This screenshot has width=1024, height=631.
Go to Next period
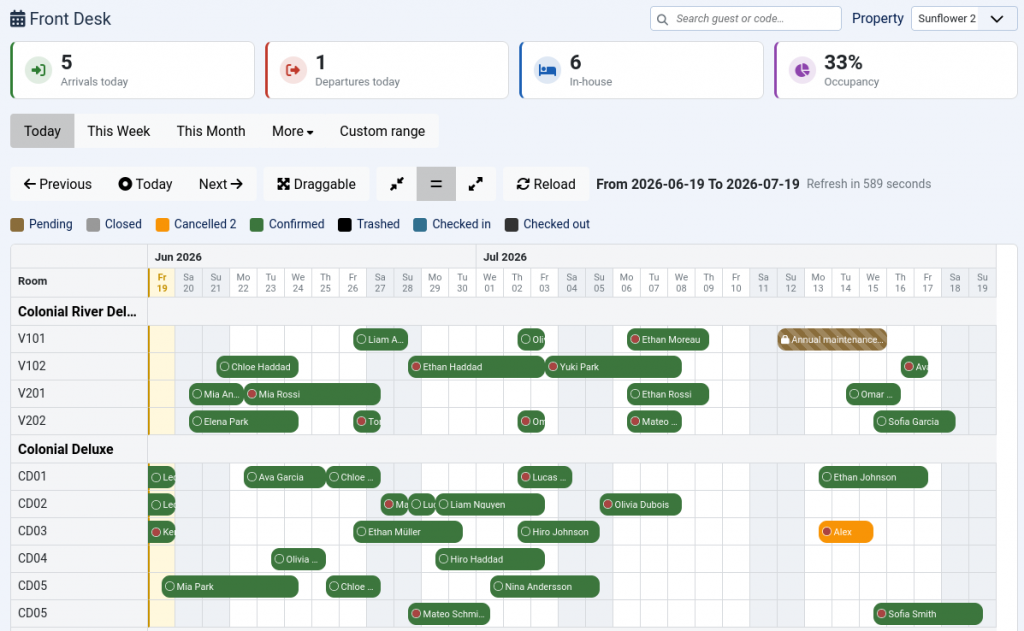(x=221, y=184)
